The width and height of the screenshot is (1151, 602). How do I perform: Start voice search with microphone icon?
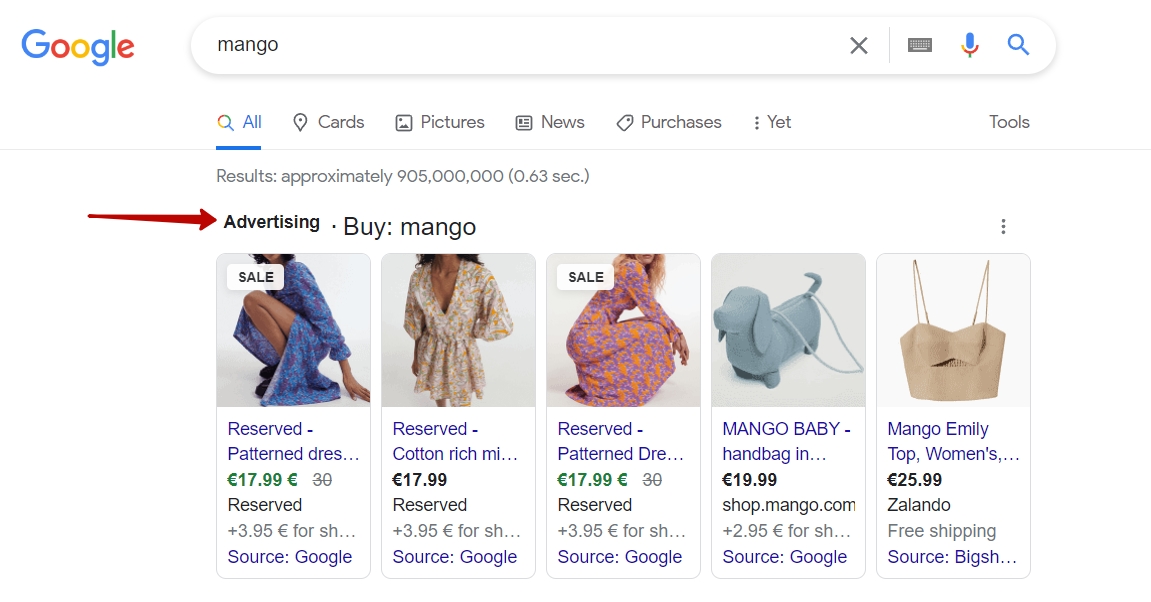pos(969,45)
